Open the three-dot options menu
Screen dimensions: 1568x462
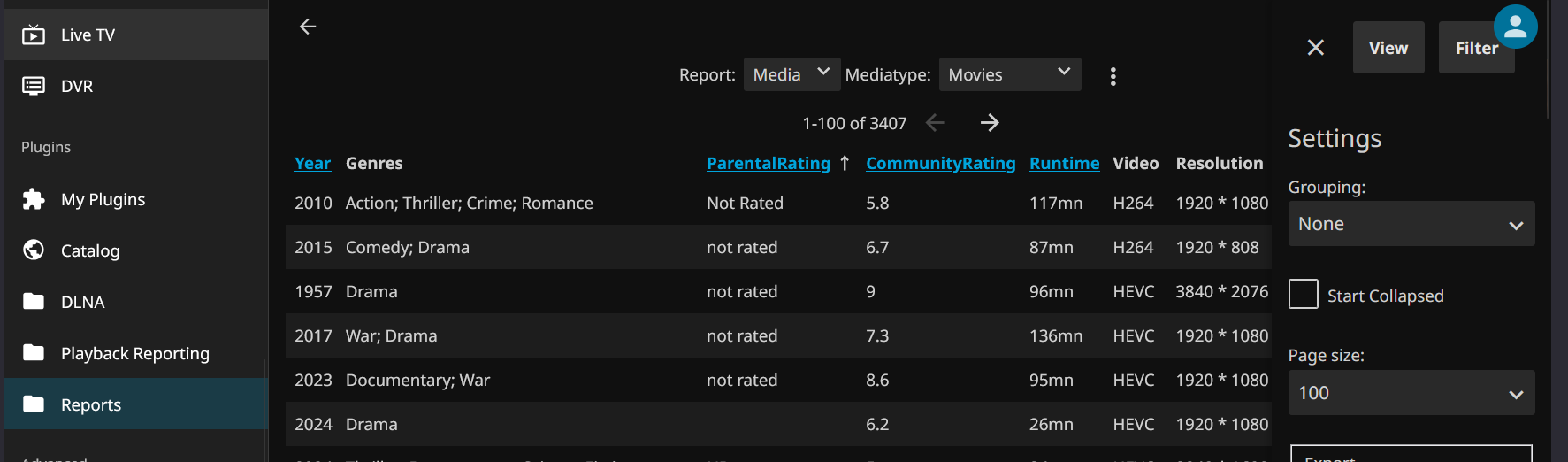point(1113,76)
